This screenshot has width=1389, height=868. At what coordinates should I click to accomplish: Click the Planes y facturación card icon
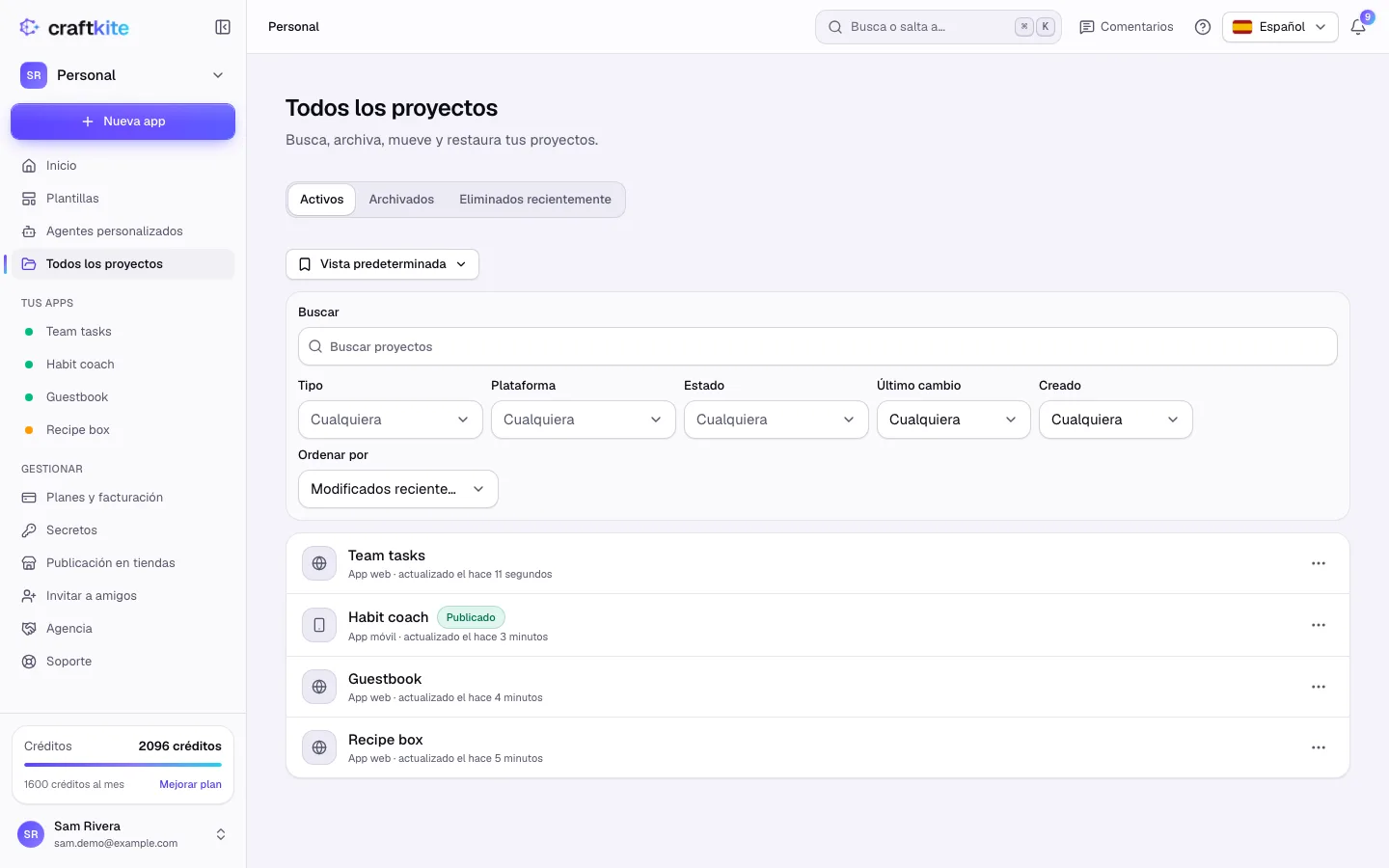(29, 498)
